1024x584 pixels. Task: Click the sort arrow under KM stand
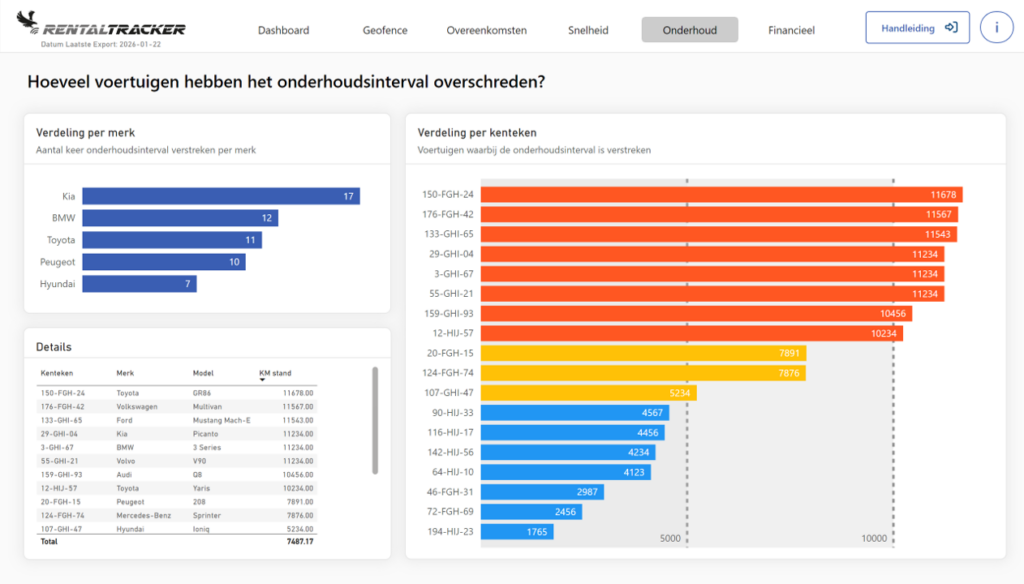point(263,380)
